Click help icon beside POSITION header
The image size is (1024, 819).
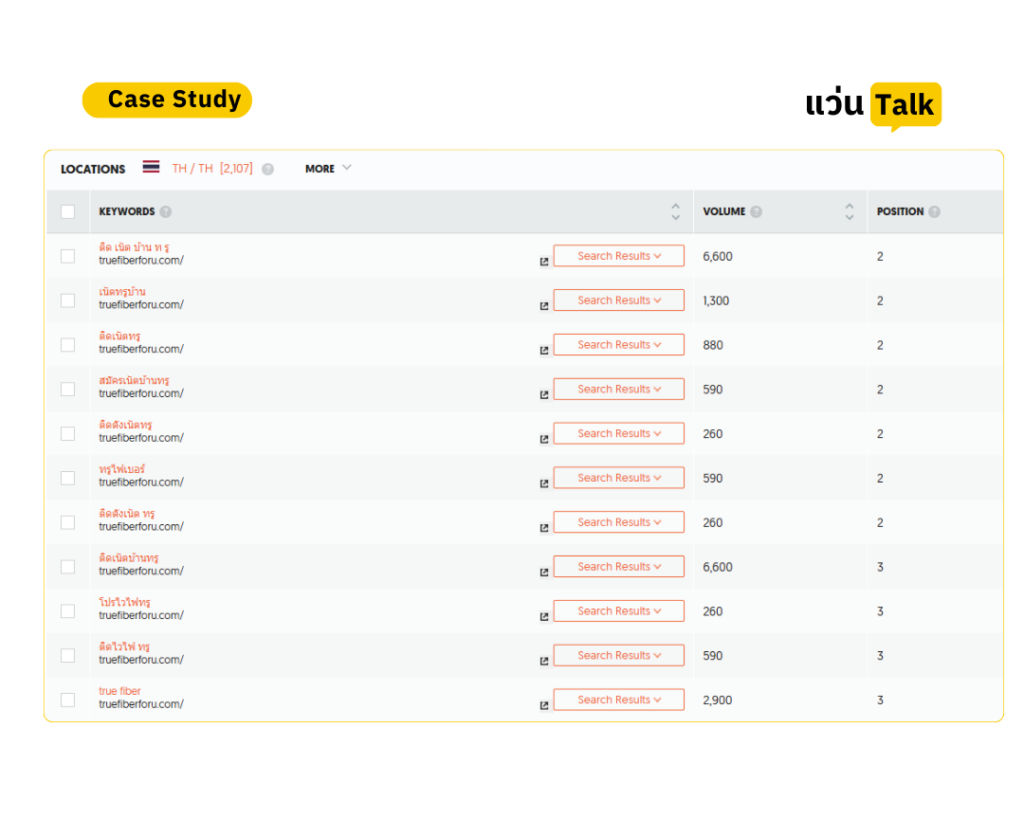coord(935,212)
